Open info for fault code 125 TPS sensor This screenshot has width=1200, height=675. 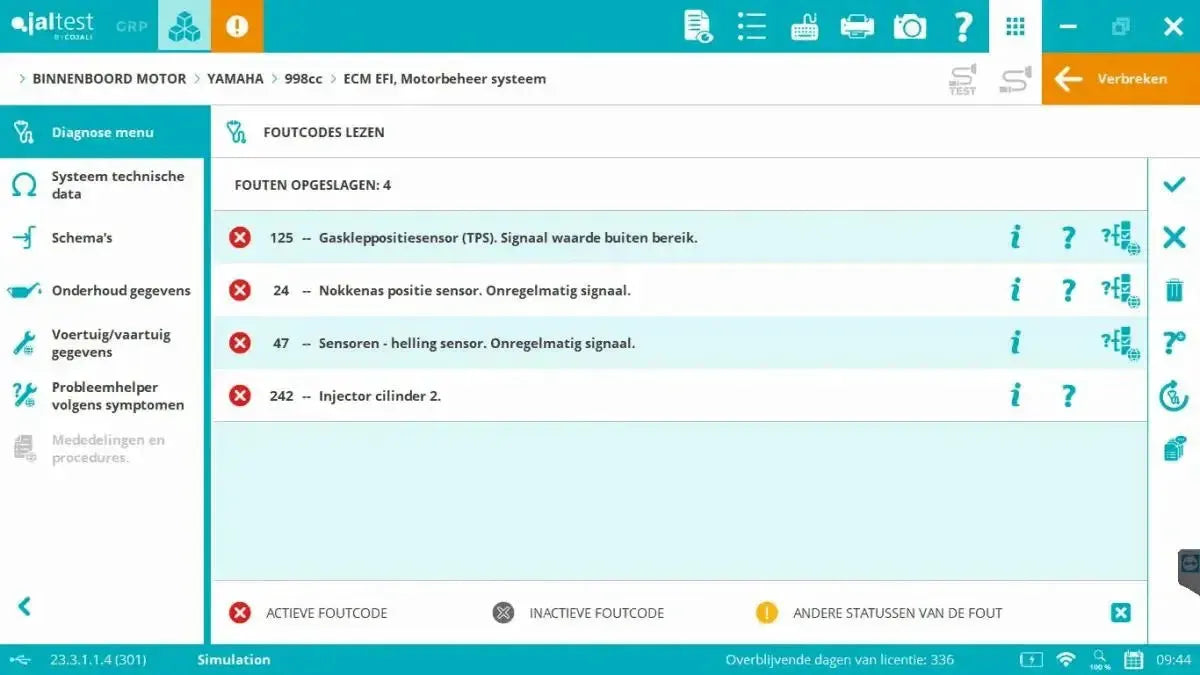click(1015, 237)
